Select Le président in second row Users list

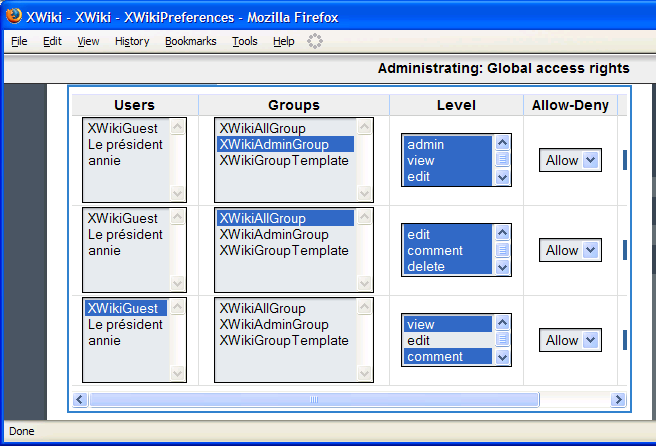tap(126, 234)
